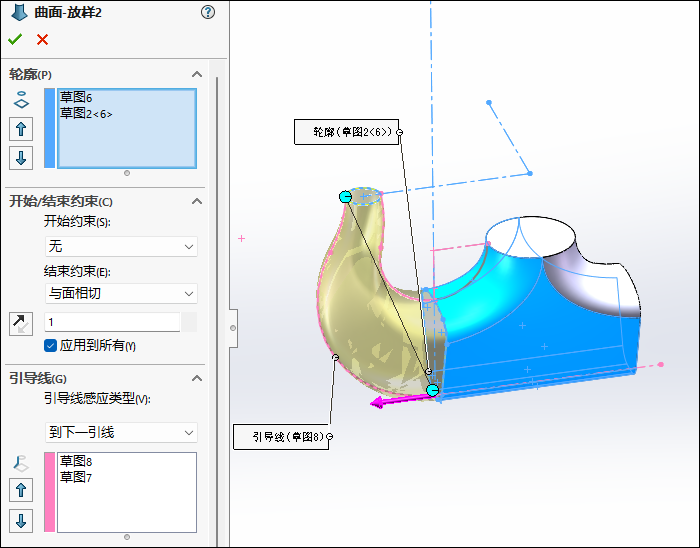
Task: Open the help question mark icon
Action: (208, 12)
